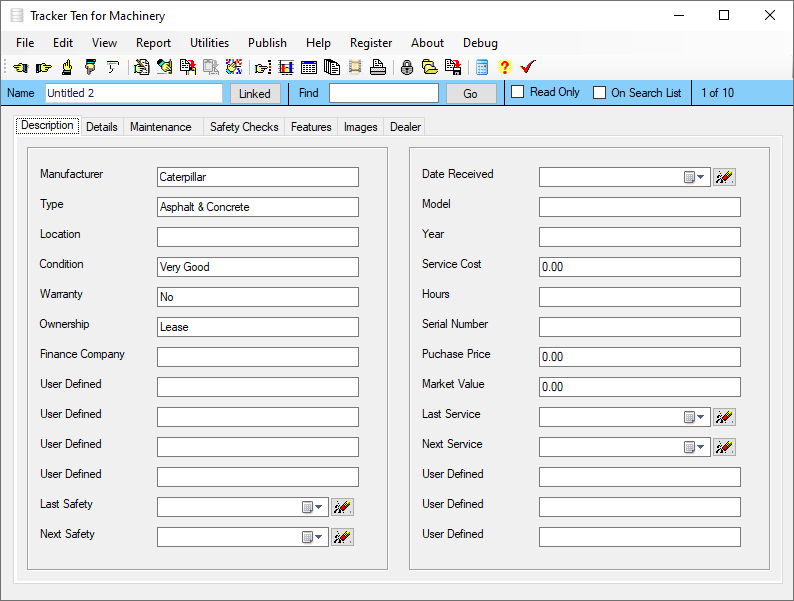Screen dimensions: 794x601
Task: Click the icon button beside Date Received
Action: (724, 177)
